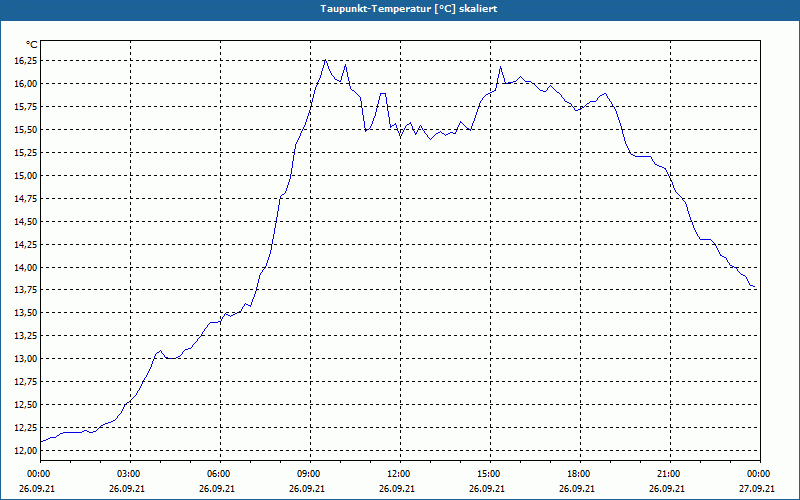
Task: Click the 13,00 y-axis value
Action: tap(25, 359)
